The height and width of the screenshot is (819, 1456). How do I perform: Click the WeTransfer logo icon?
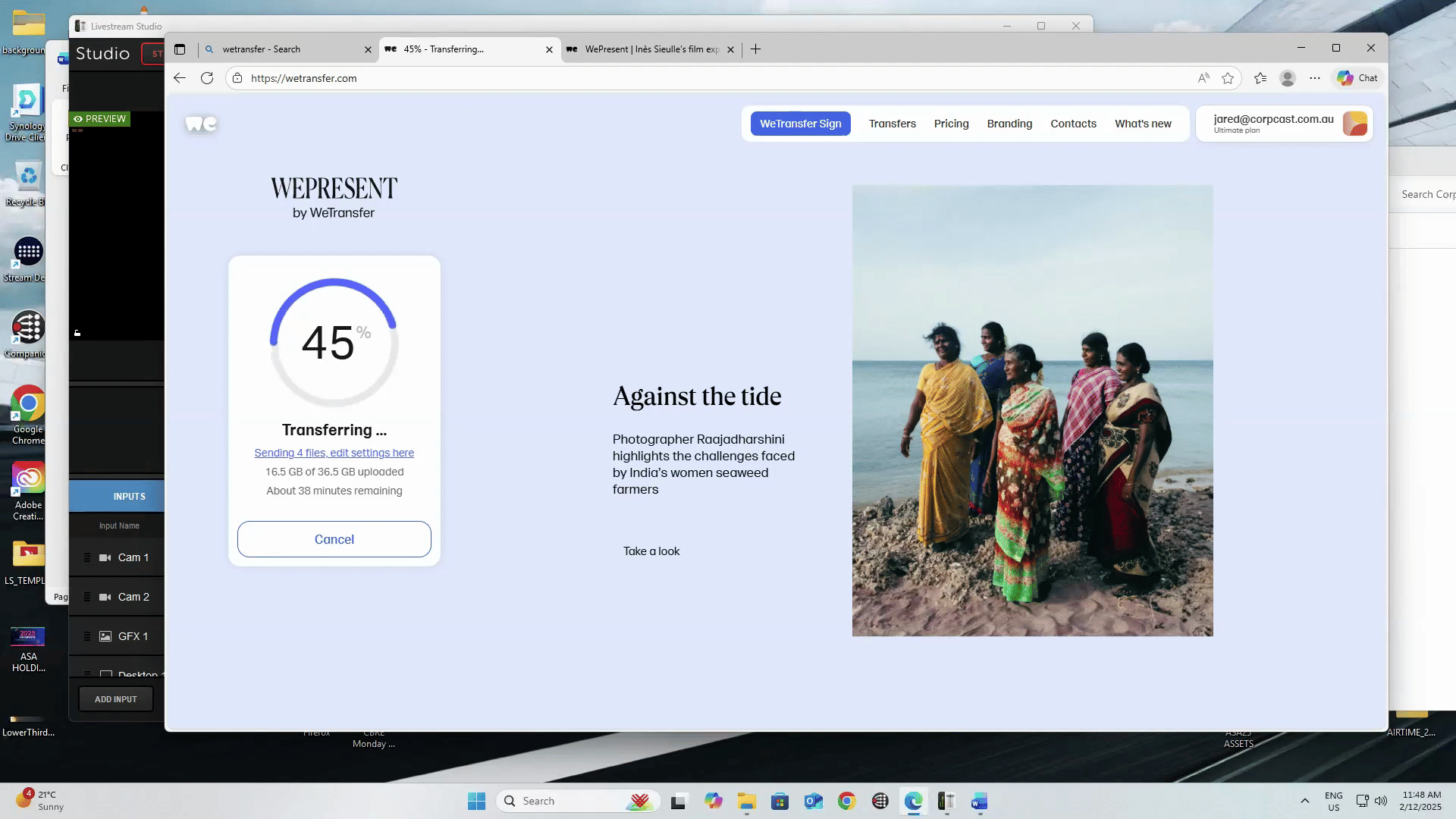click(x=201, y=124)
